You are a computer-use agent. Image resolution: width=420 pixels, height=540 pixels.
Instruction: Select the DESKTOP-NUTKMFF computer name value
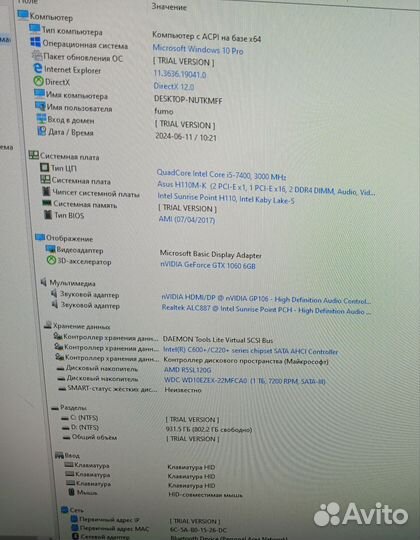pyautogui.click(x=188, y=100)
